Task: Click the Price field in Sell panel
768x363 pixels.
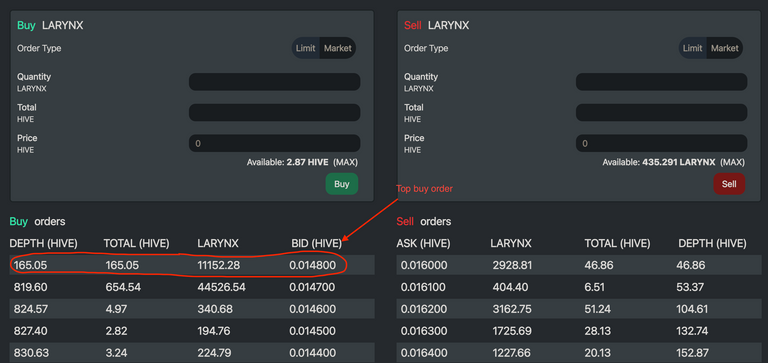Action: [662, 143]
